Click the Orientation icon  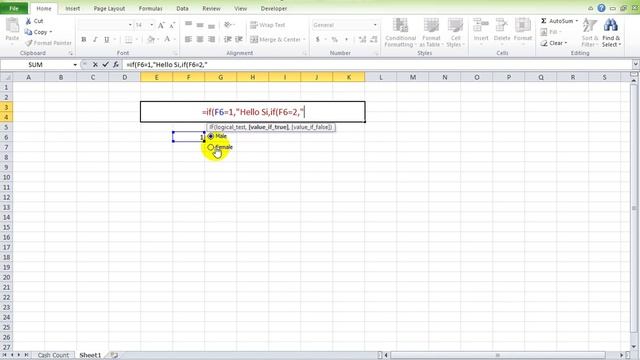(228, 25)
